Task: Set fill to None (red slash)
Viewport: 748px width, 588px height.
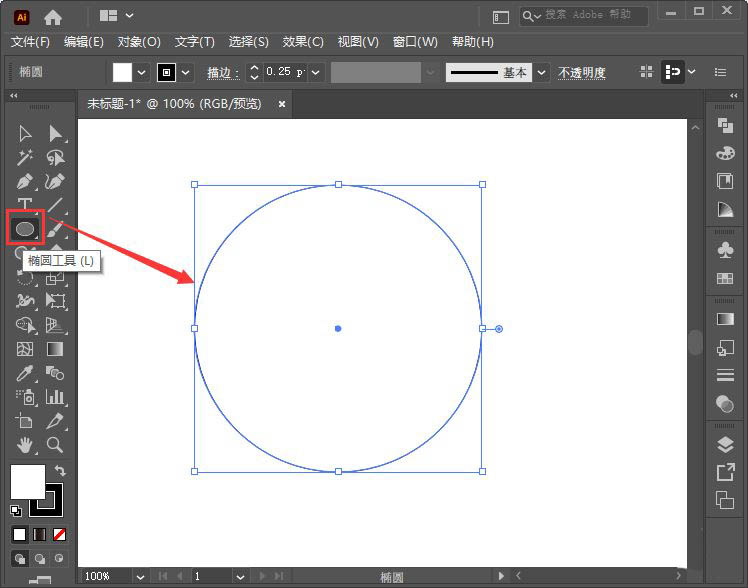Action: (x=60, y=535)
